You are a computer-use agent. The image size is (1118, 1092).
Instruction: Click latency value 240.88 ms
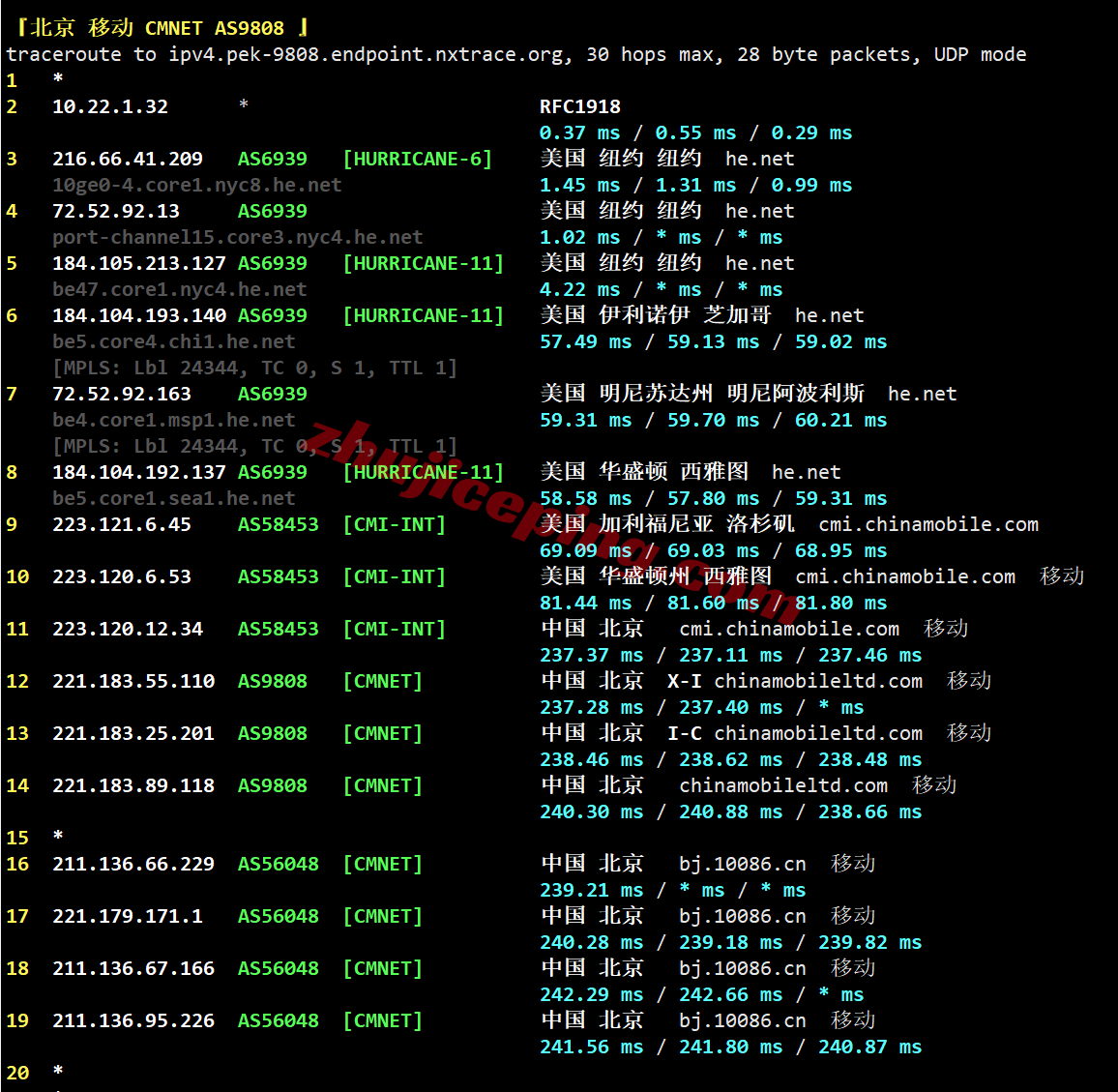pos(730,812)
